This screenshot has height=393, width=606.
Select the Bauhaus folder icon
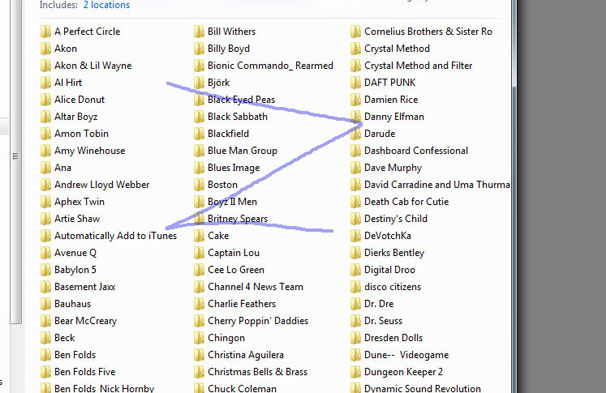(46, 303)
